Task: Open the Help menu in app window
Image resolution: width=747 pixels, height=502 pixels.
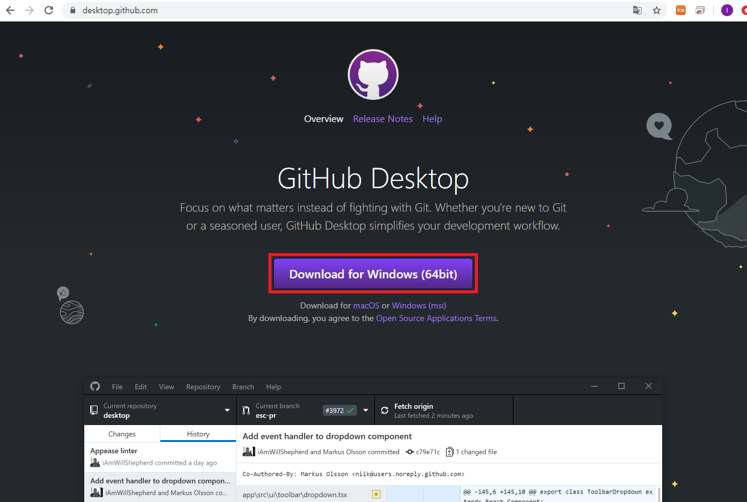Action: (x=273, y=387)
